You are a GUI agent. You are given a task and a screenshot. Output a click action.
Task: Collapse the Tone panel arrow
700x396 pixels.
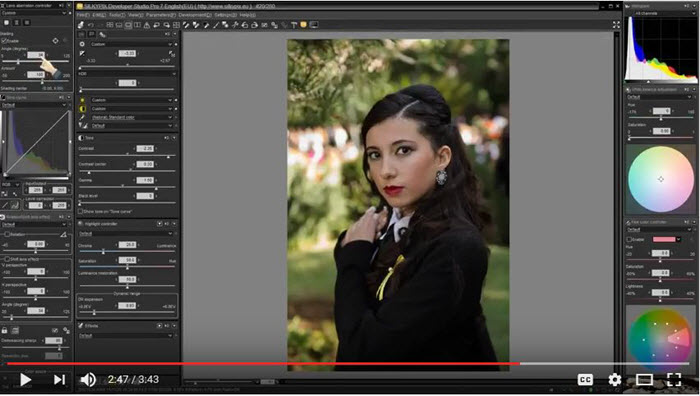pos(174,138)
